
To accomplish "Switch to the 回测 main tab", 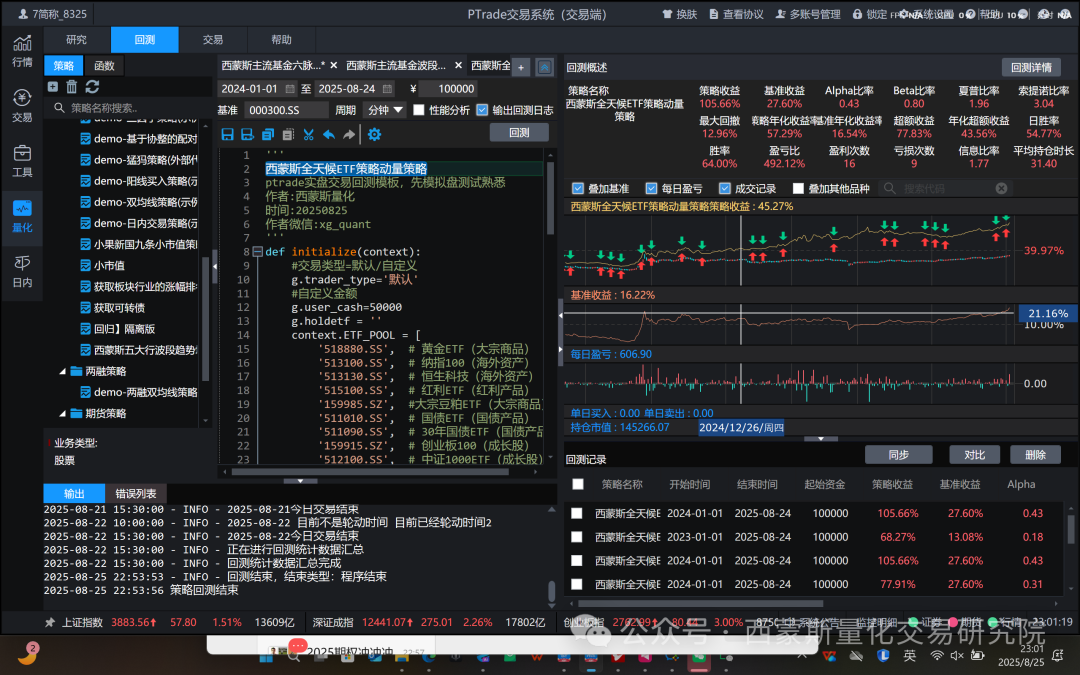I will (145, 40).
